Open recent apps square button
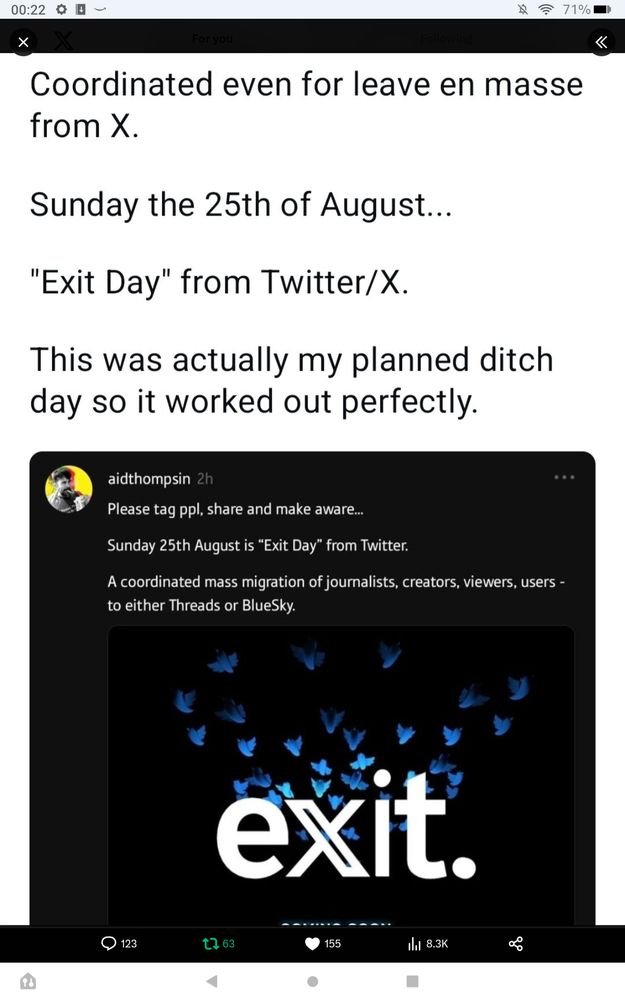This screenshot has height=1000, width=625. 412,981
